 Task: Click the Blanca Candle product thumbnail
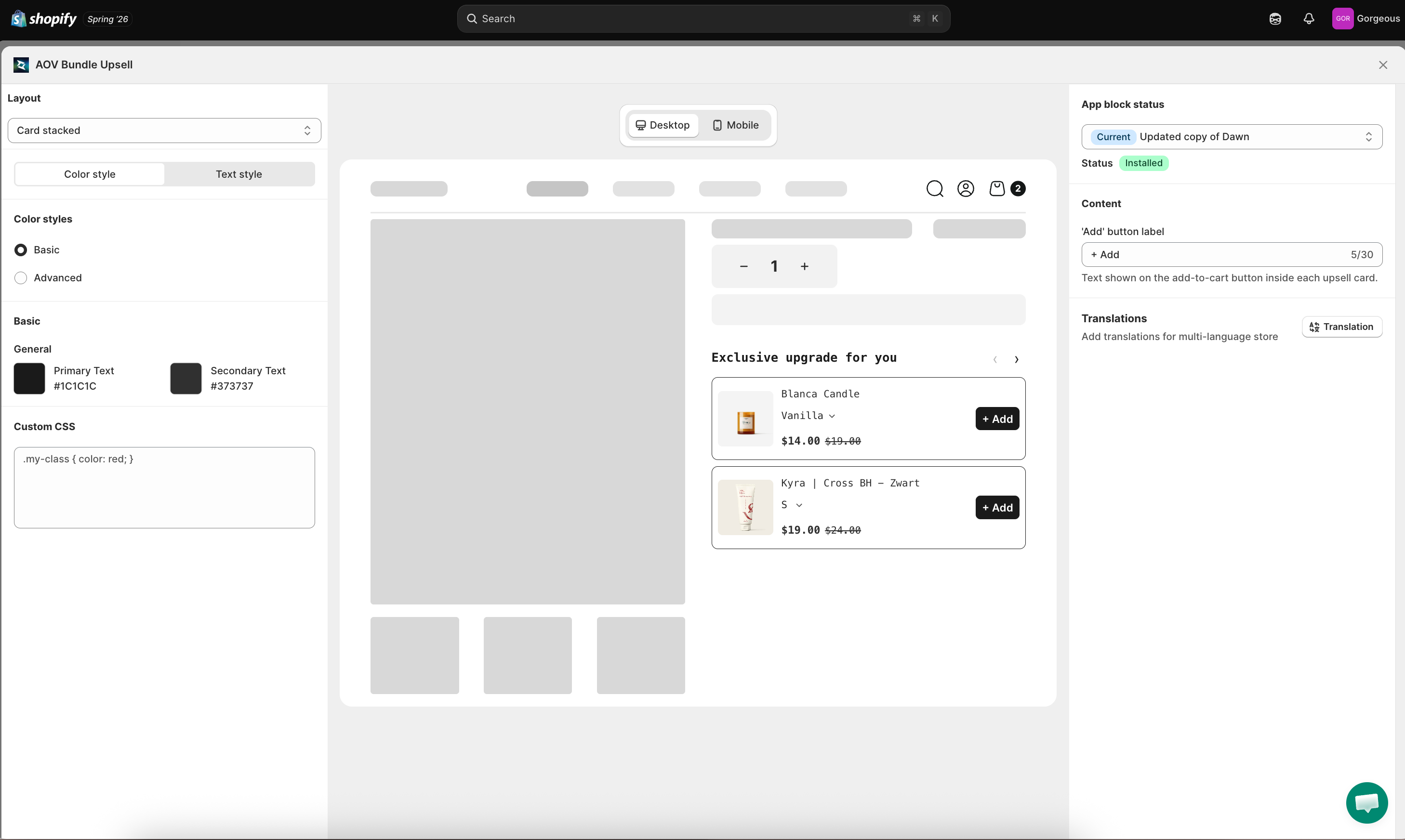745,419
